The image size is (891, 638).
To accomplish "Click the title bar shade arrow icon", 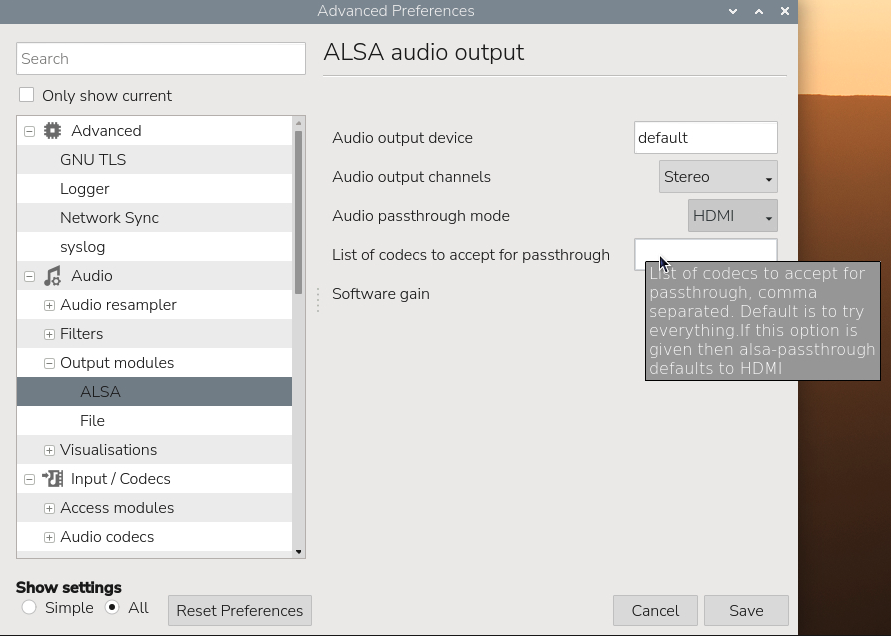I will [733, 11].
